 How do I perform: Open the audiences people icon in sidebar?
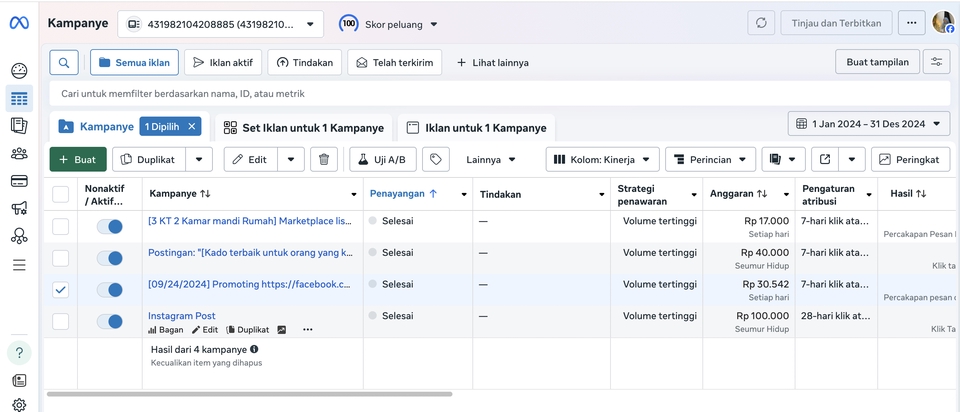pos(19,153)
